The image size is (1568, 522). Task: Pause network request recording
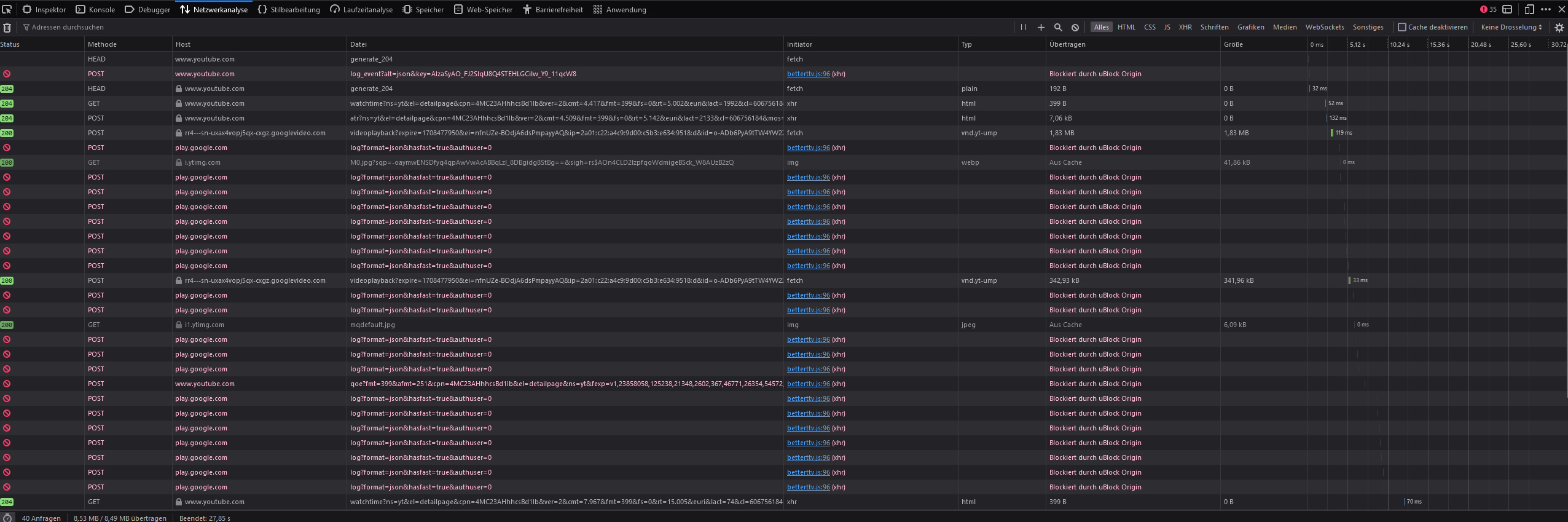1024,27
